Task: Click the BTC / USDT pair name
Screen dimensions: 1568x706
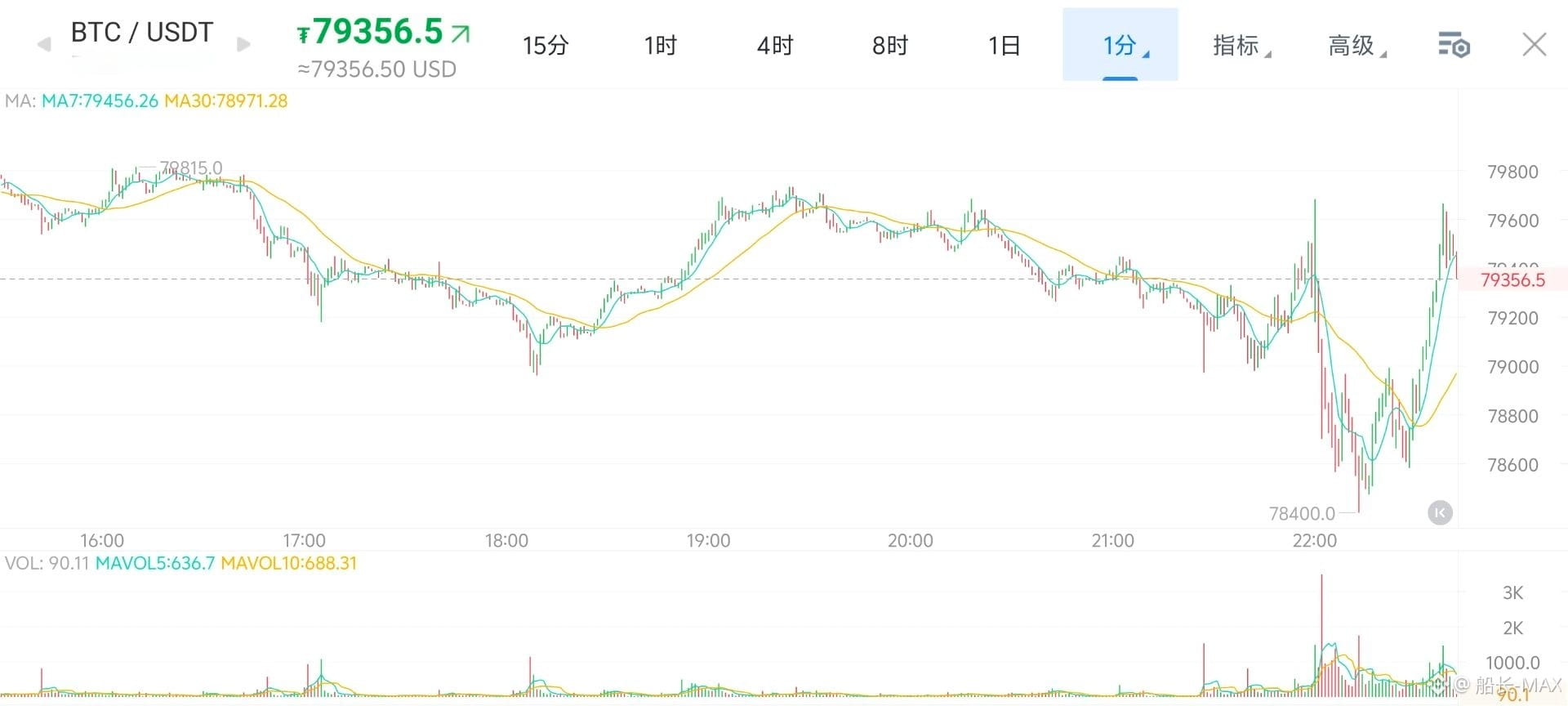Action: 142,32
